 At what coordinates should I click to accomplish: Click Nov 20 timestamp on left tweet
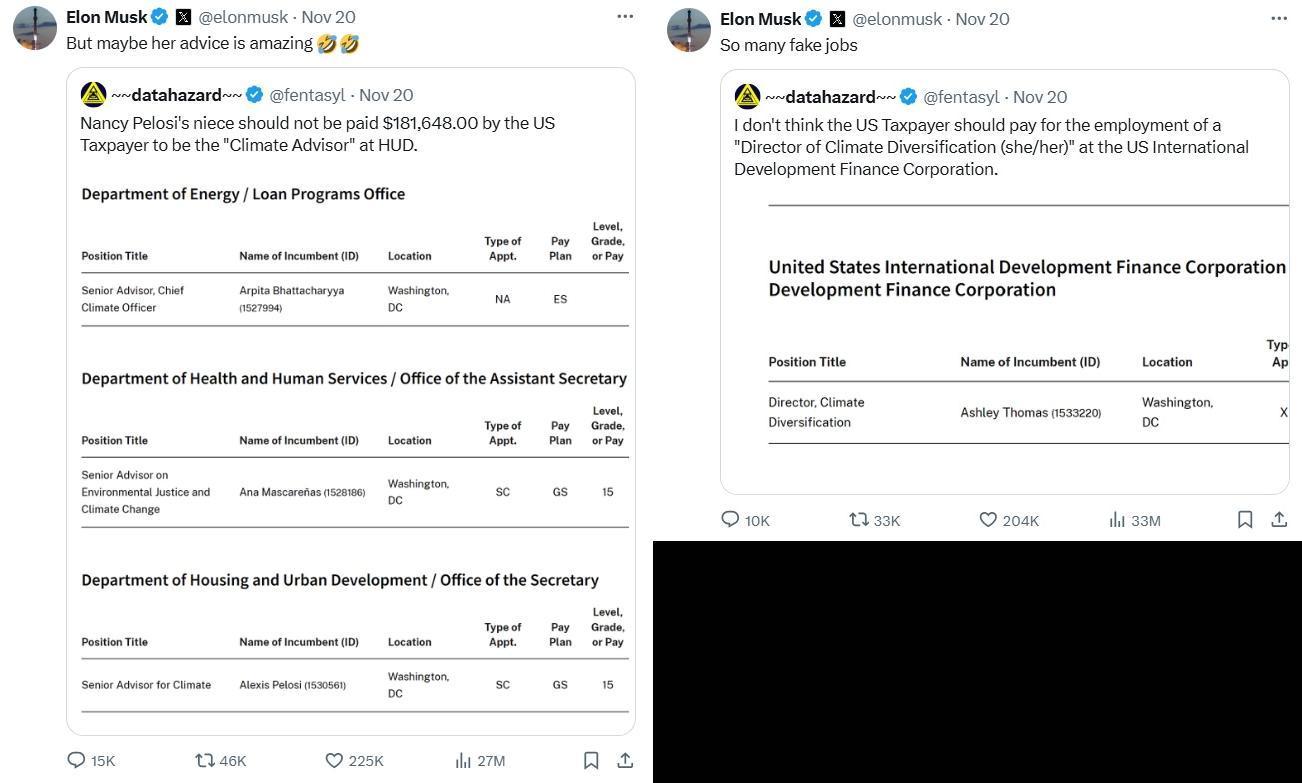click(x=328, y=17)
